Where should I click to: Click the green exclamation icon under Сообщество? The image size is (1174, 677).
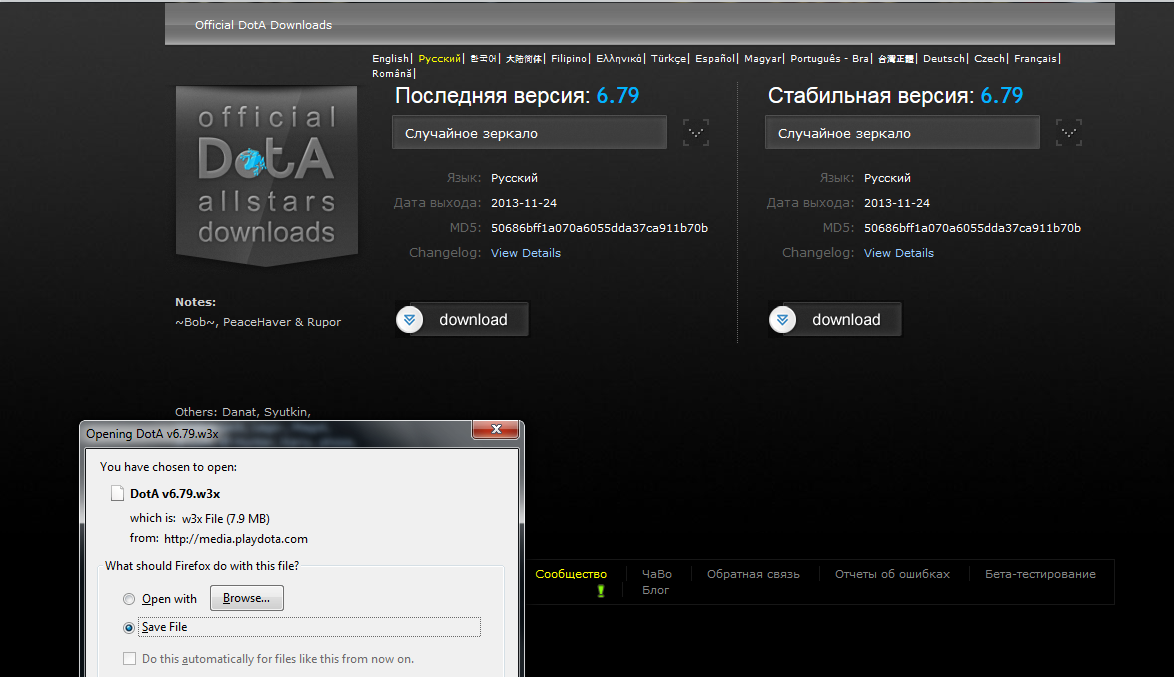pyautogui.click(x=600, y=591)
